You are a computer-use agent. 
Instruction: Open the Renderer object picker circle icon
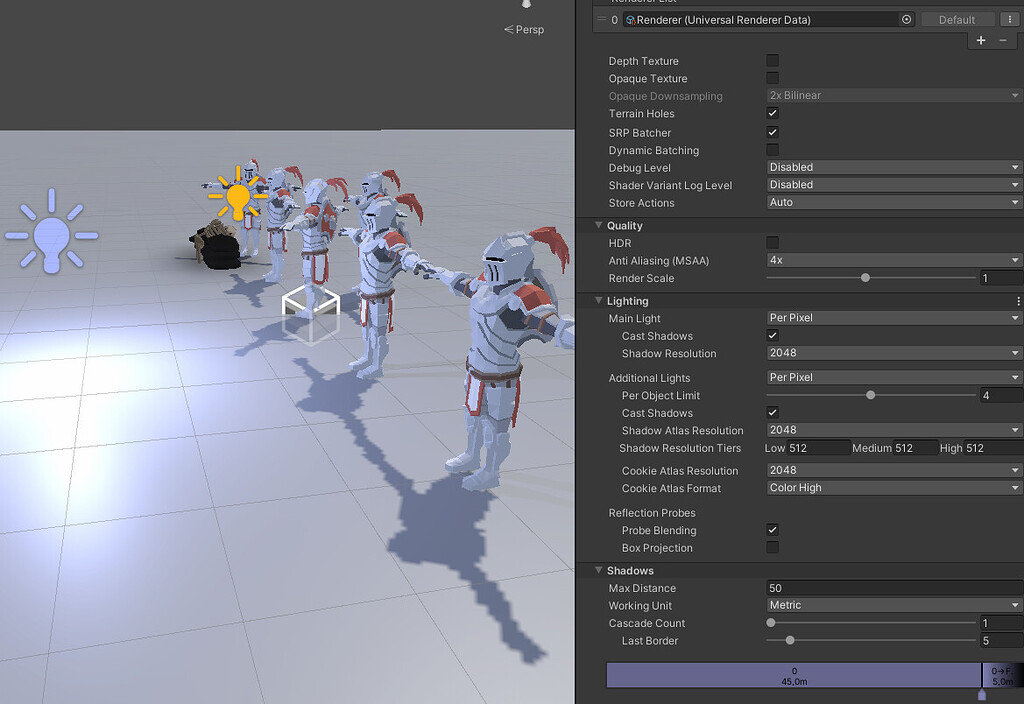(906, 19)
